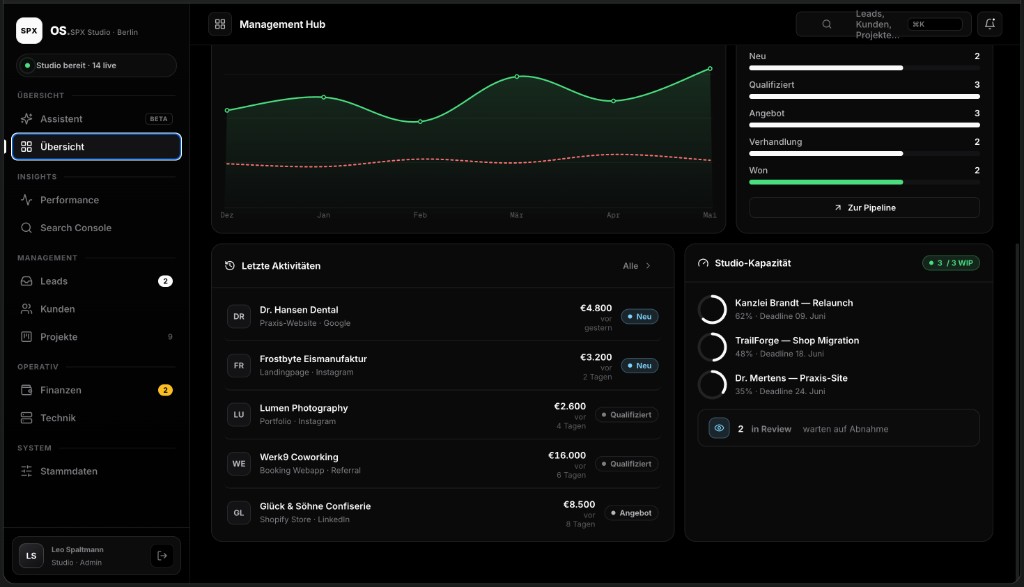
Task: Click the LU avatar of Lumen Photography
Action: click(239, 415)
